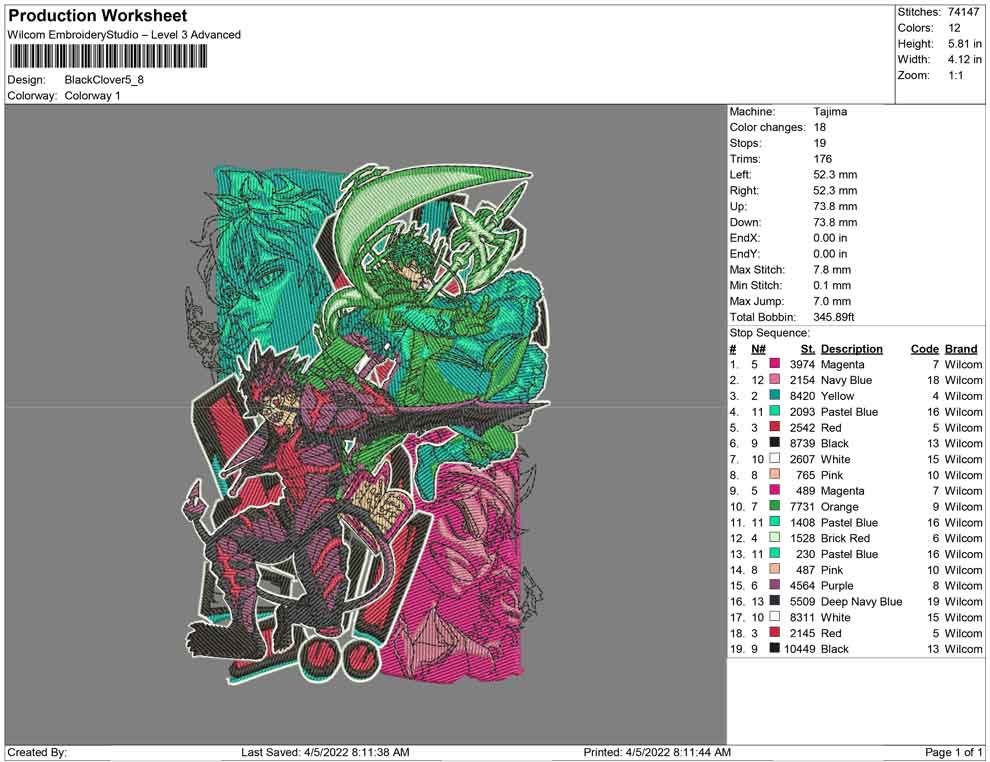Click the White swatch with 2607 stitches
The image size is (990, 762).
click(775, 458)
